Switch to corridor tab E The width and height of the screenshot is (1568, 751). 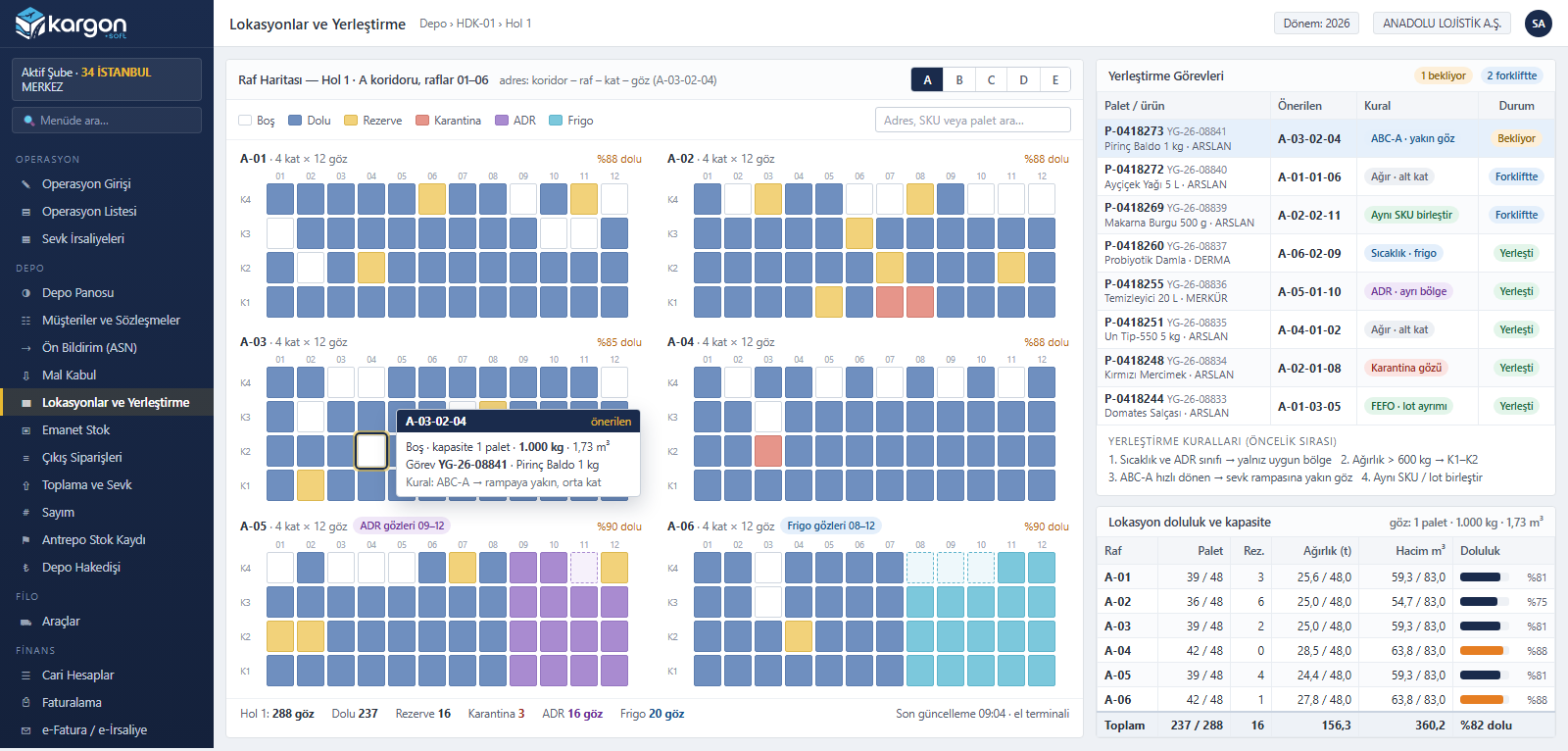coord(1055,80)
